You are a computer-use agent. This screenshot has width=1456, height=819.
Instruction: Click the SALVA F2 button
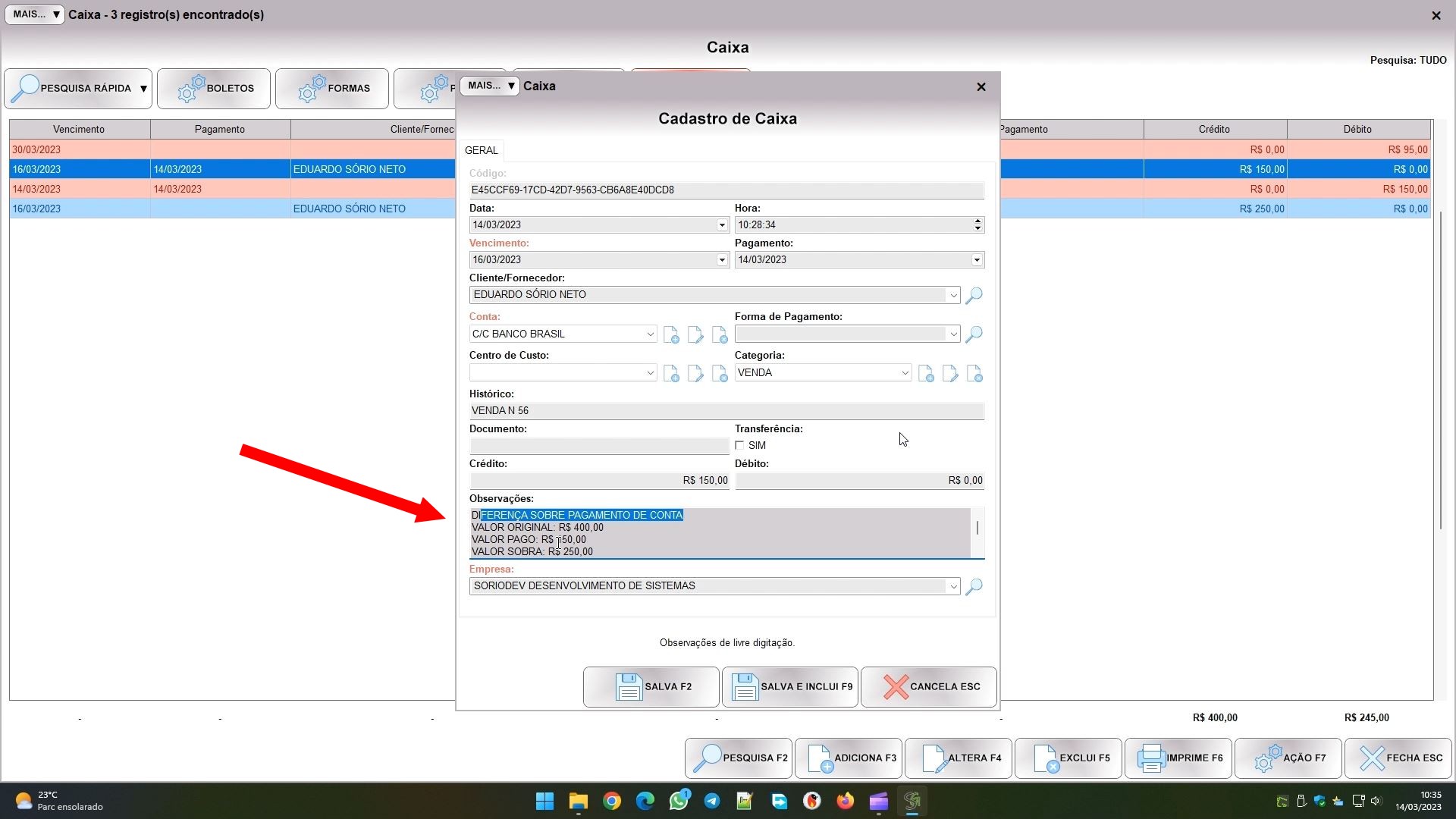point(651,687)
